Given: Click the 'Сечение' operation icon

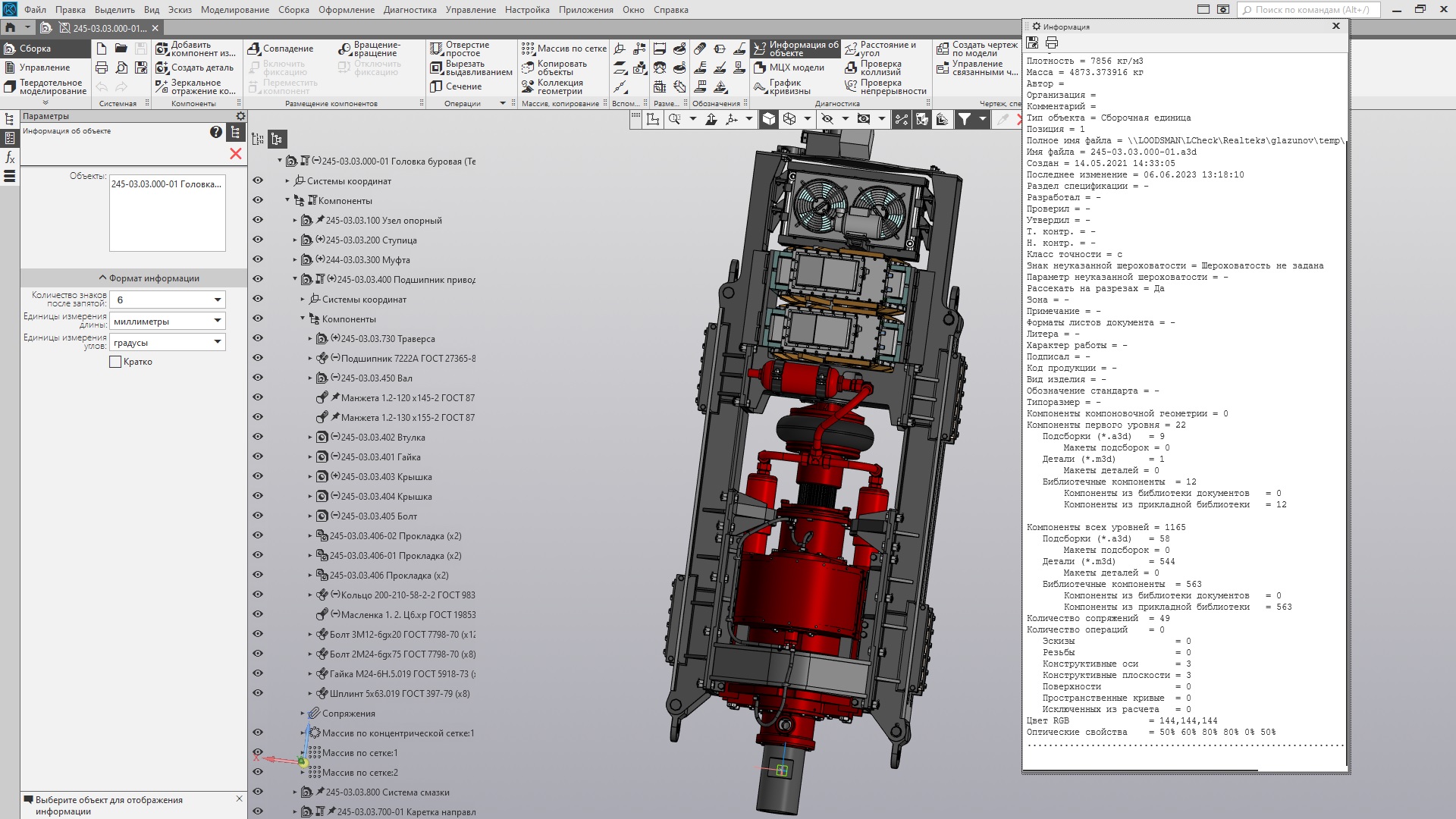Looking at the screenshot, I should pos(436,86).
